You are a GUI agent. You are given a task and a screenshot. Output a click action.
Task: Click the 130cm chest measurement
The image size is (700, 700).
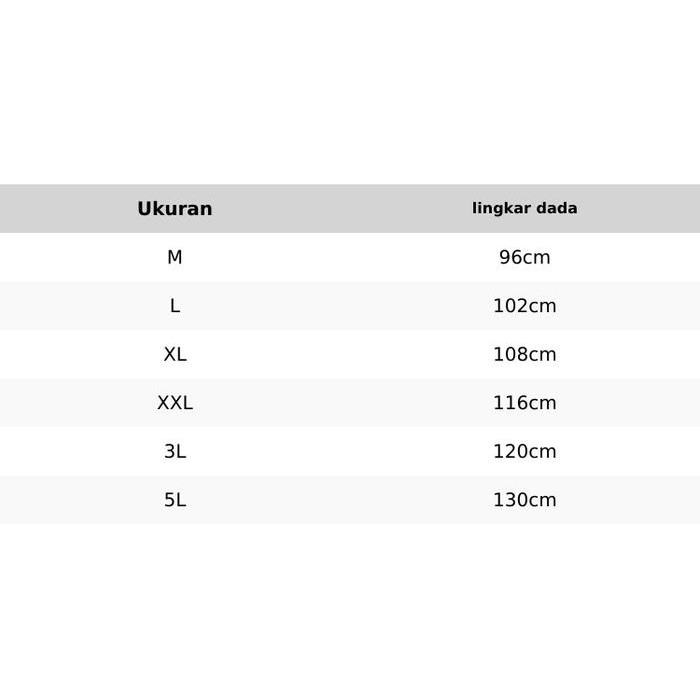pos(524,500)
